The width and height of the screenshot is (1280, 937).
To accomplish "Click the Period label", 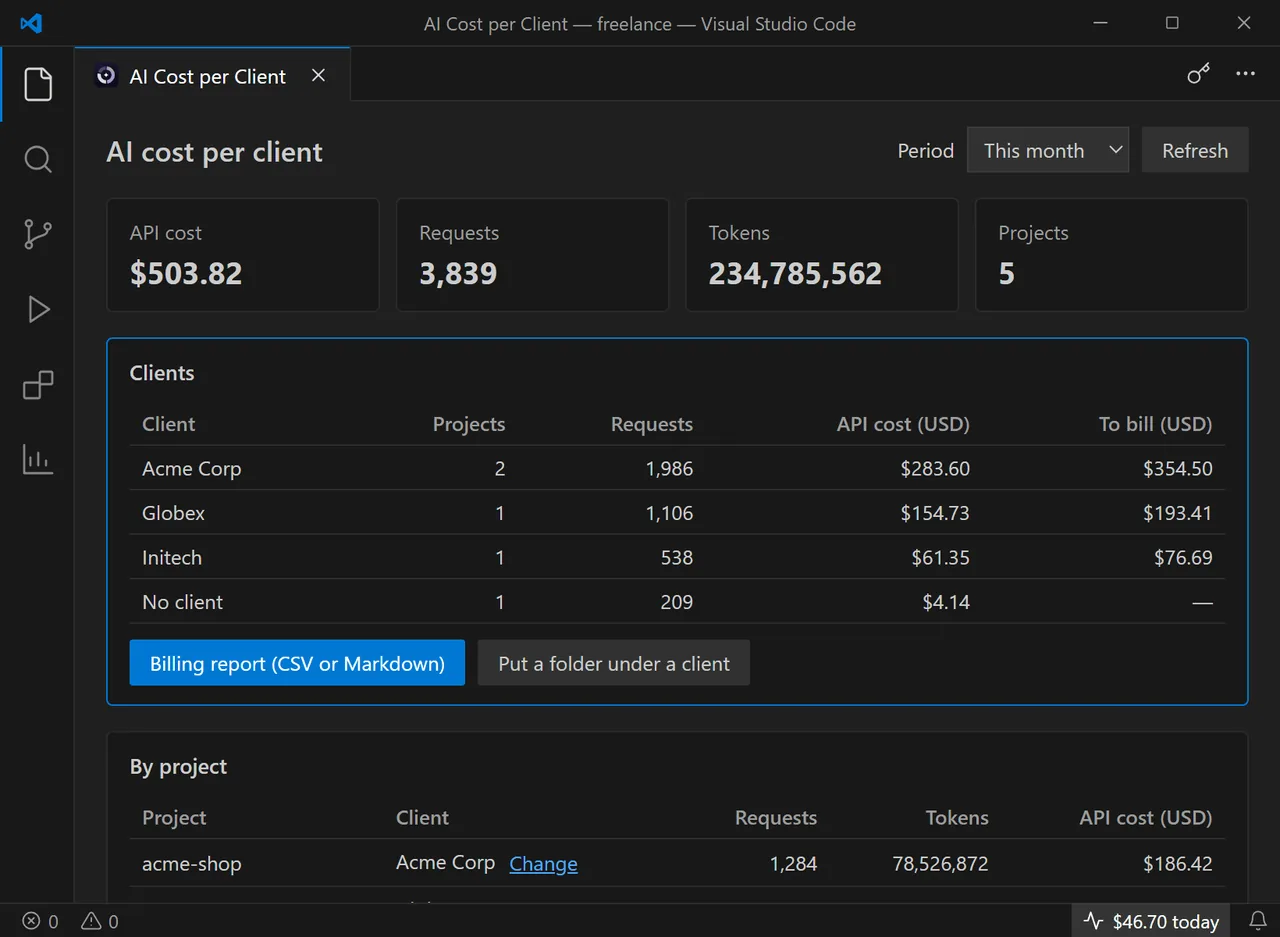I will pyautogui.click(x=926, y=151).
